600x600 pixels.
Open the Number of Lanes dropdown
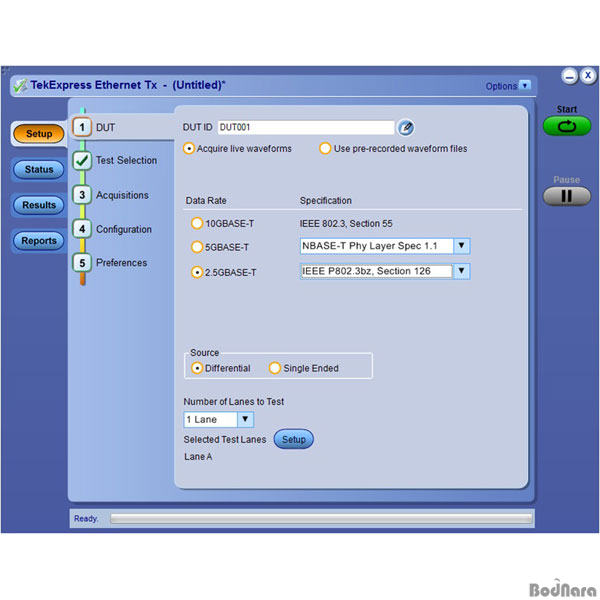tap(245, 419)
